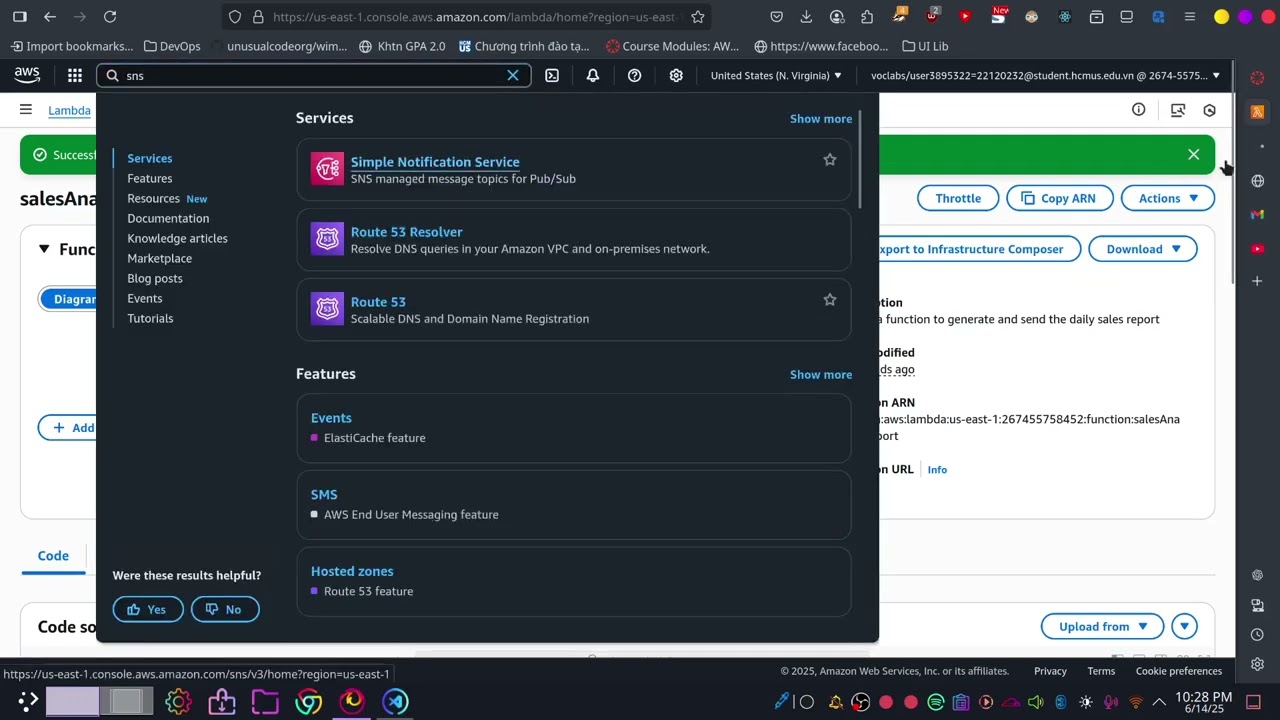Click the Route 53 Resolver service icon
Image resolution: width=1280 pixels, height=720 pixels.
click(x=327, y=239)
